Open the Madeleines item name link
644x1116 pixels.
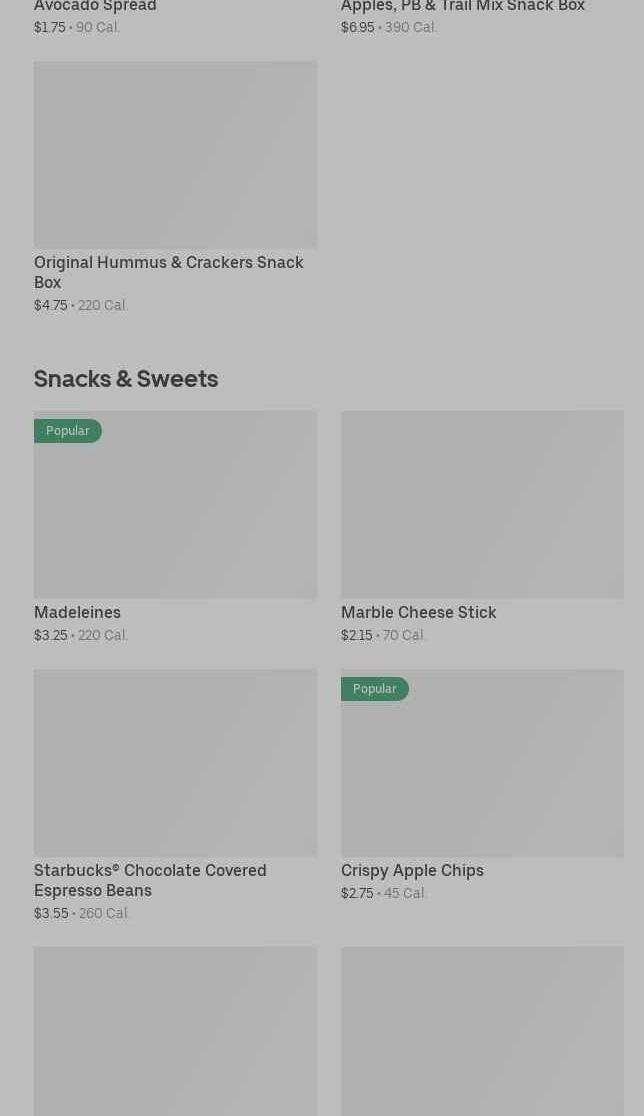tap(77, 612)
